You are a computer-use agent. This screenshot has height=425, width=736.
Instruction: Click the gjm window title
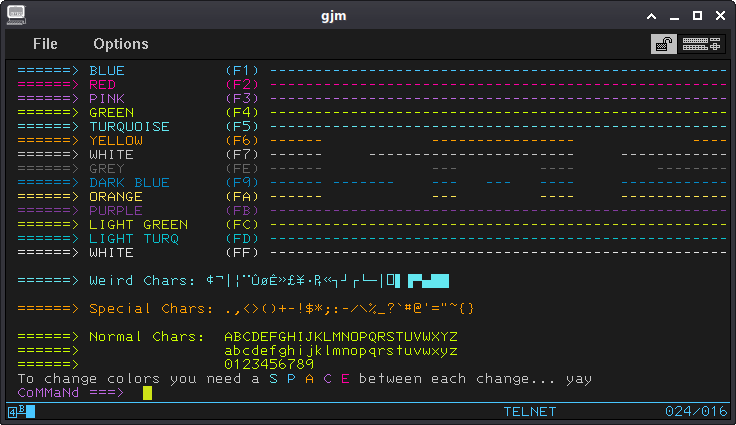tap(334, 16)
